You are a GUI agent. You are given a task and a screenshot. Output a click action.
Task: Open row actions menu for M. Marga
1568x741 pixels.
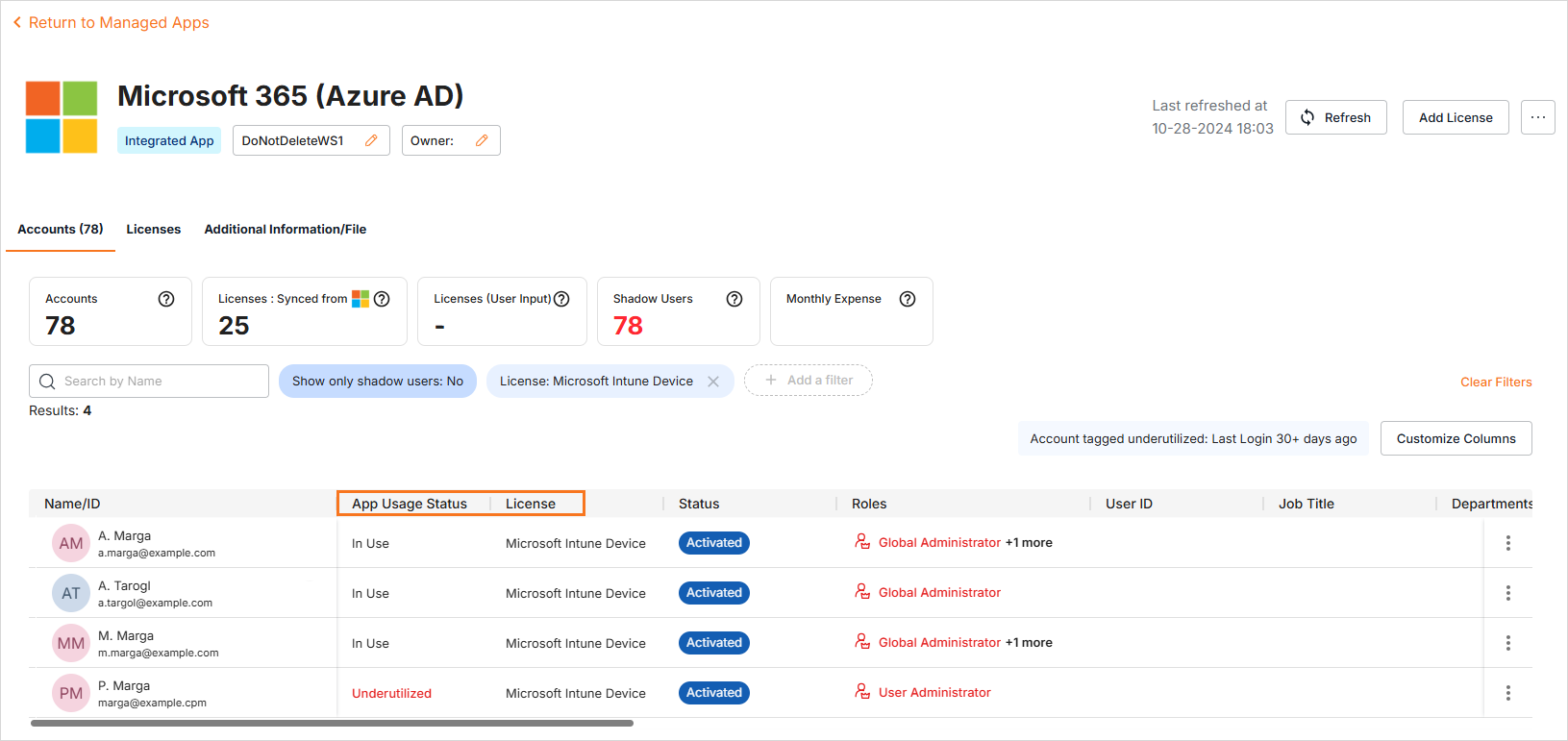pyautogui.click(x=1508, y=643)
